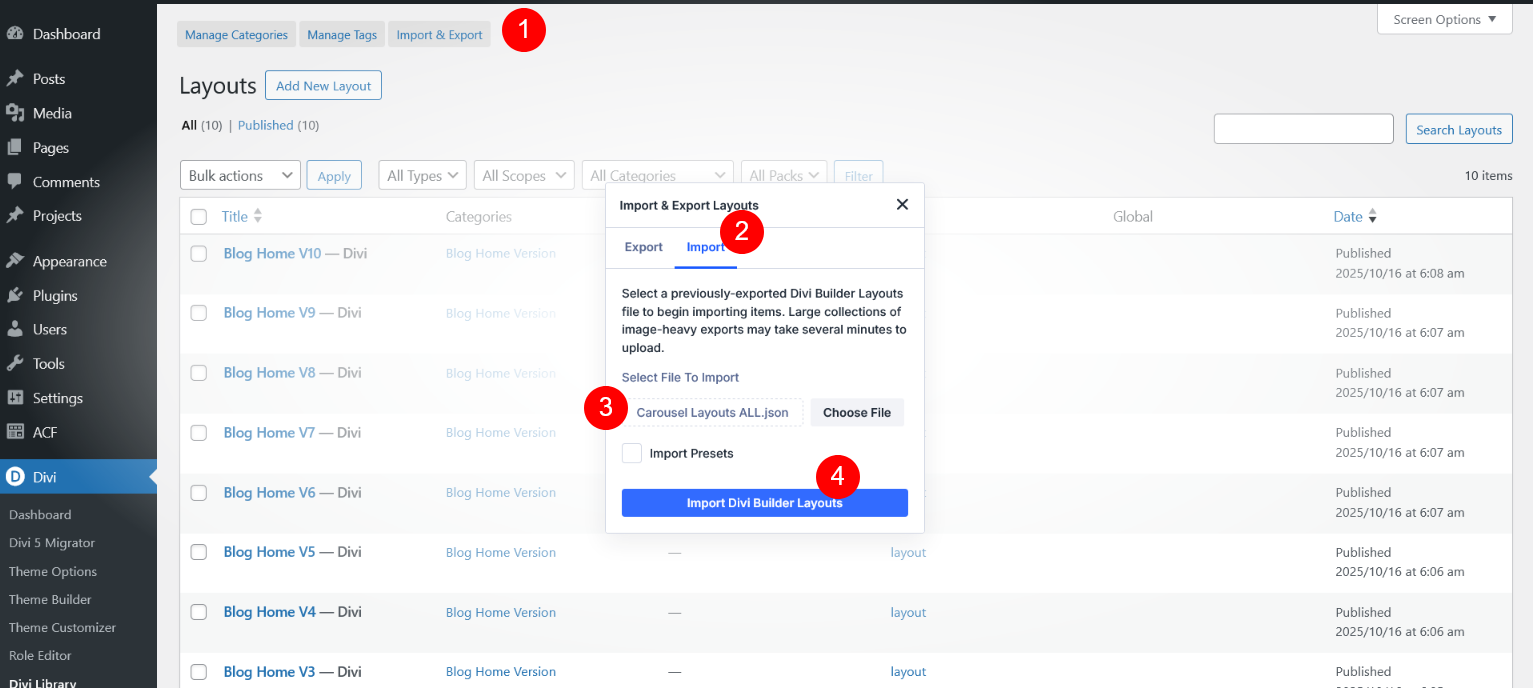The height and width of the screenshot is (688, 1533).
Task: Click Blog Home Version category for V4
Action: point(500,612)
